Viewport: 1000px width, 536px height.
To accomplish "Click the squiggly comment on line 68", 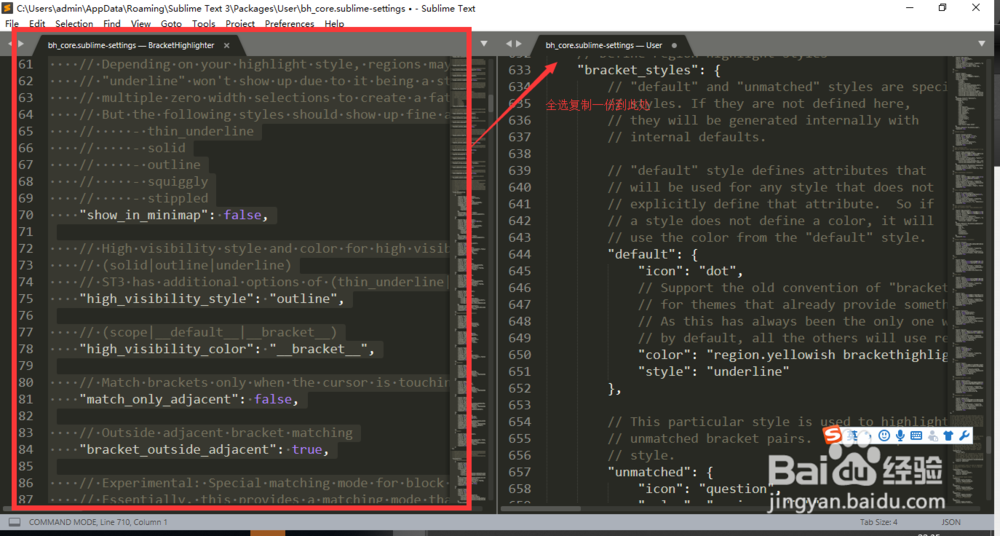I will pos(177,182).
